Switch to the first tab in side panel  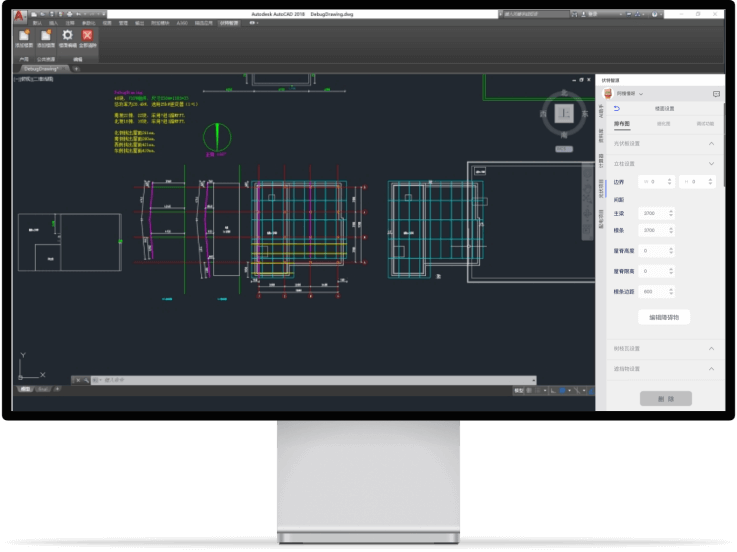click(x=622, y=123)
